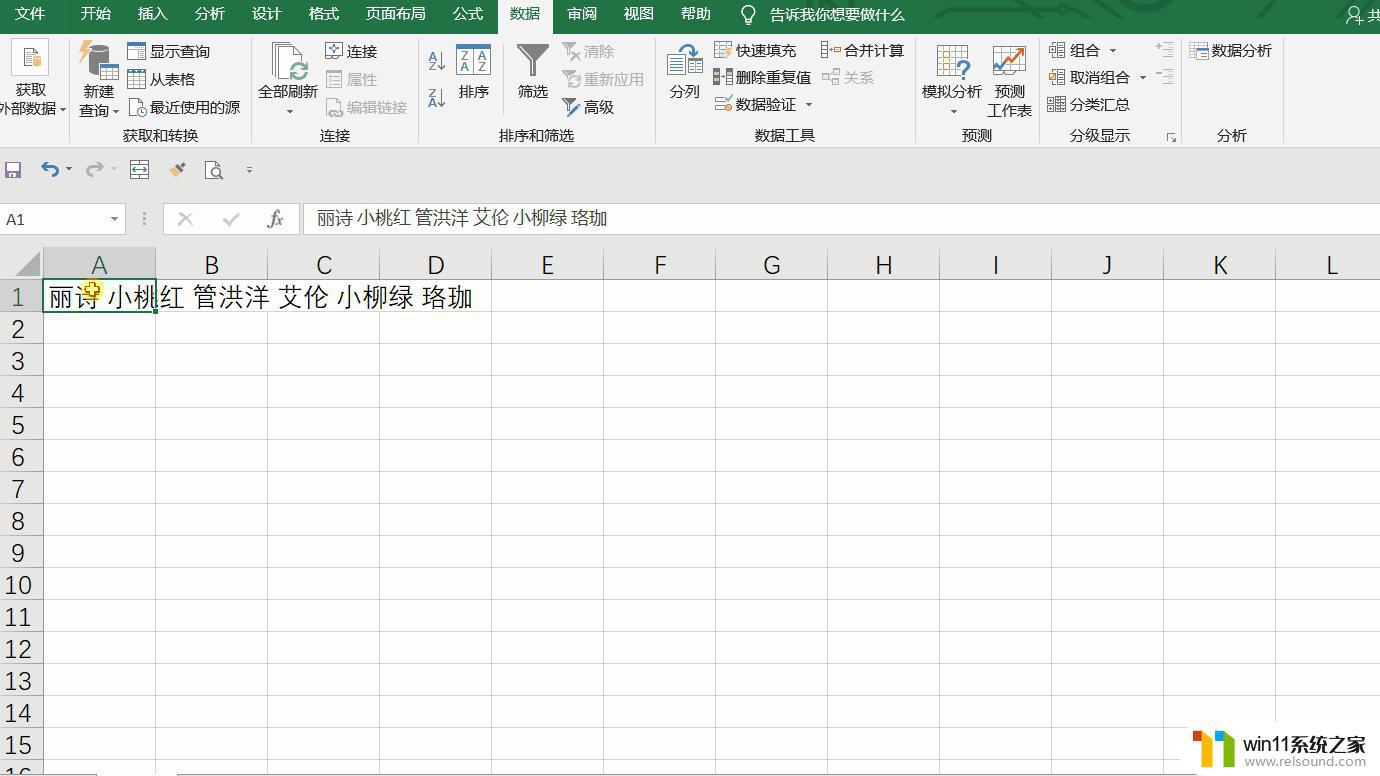Click 高级 advanced filter
The image size is (1380, 776).
click(x=588, y=107)
